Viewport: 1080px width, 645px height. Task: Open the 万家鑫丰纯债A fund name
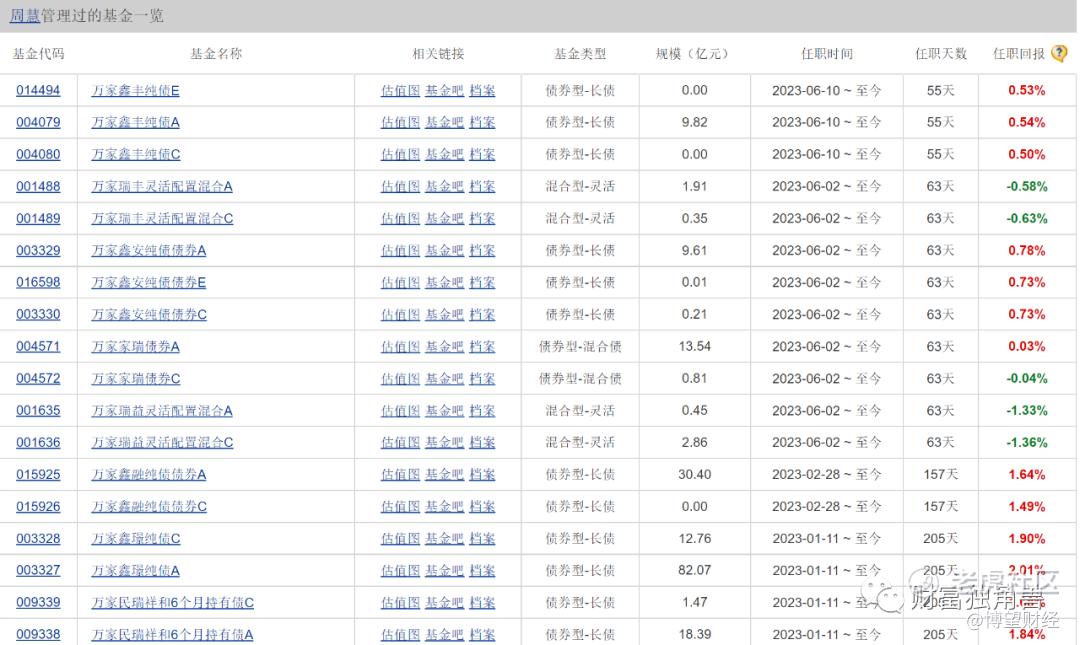tap(136, 122)
